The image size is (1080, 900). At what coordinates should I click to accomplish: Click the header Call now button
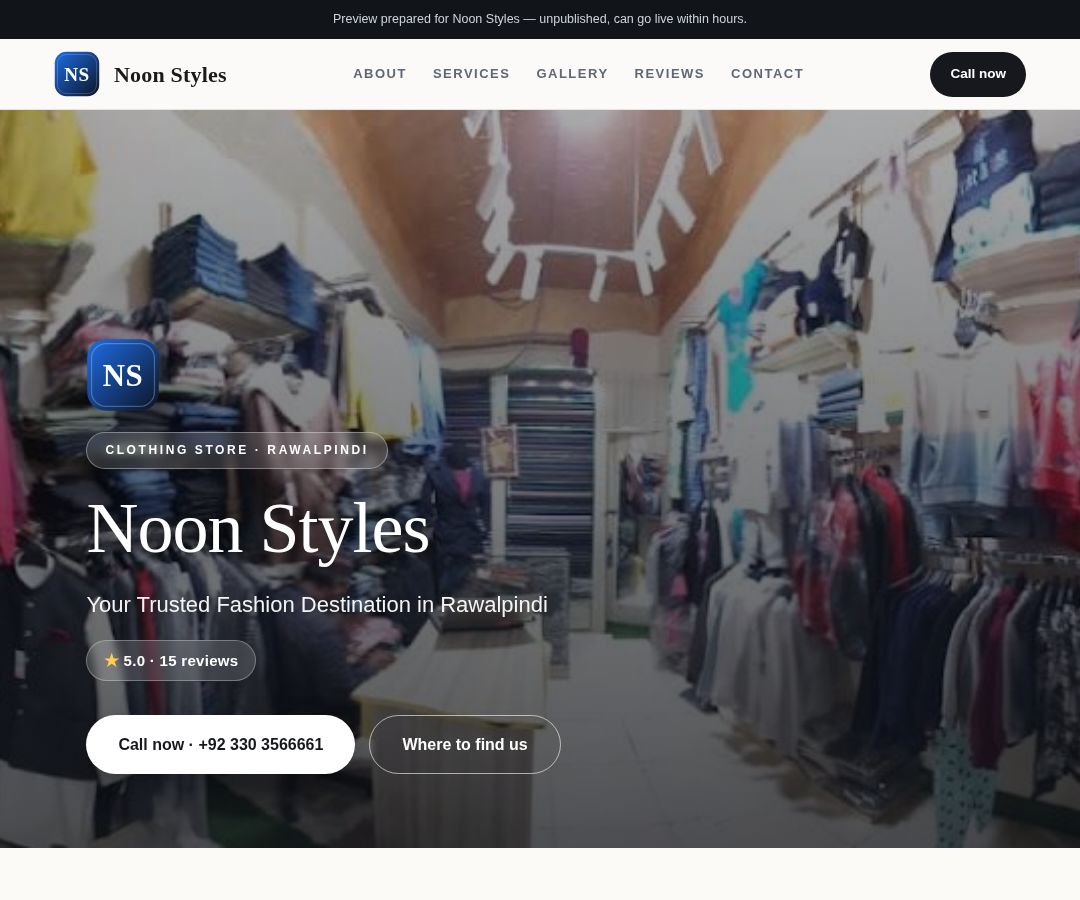click(x=977, y=74)
